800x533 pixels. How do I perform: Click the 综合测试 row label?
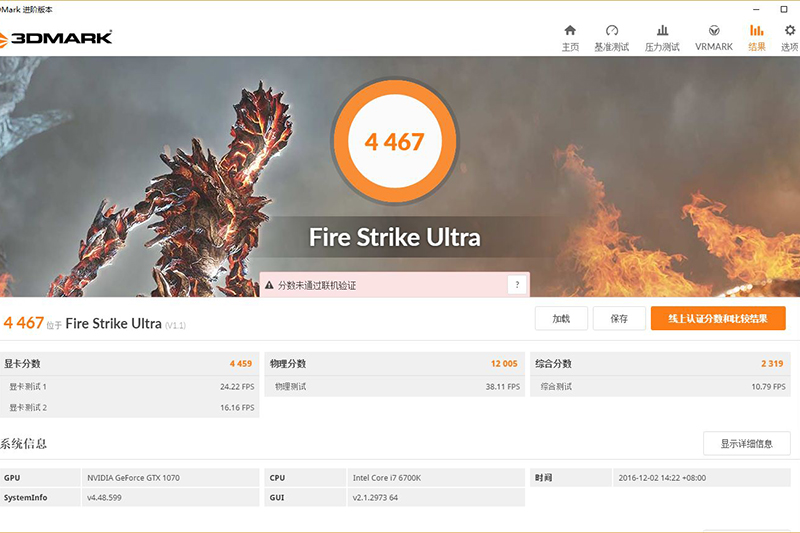tap(556, 387)
